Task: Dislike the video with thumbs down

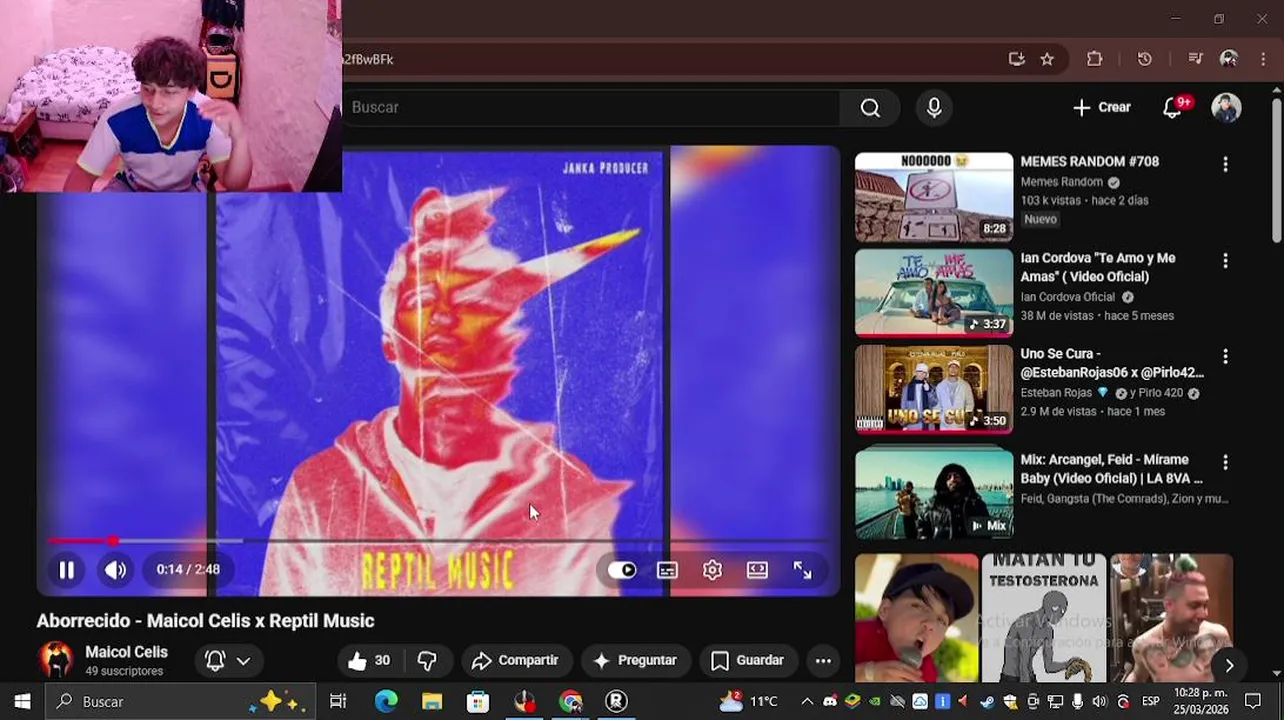Action: [x=427, y=660]
